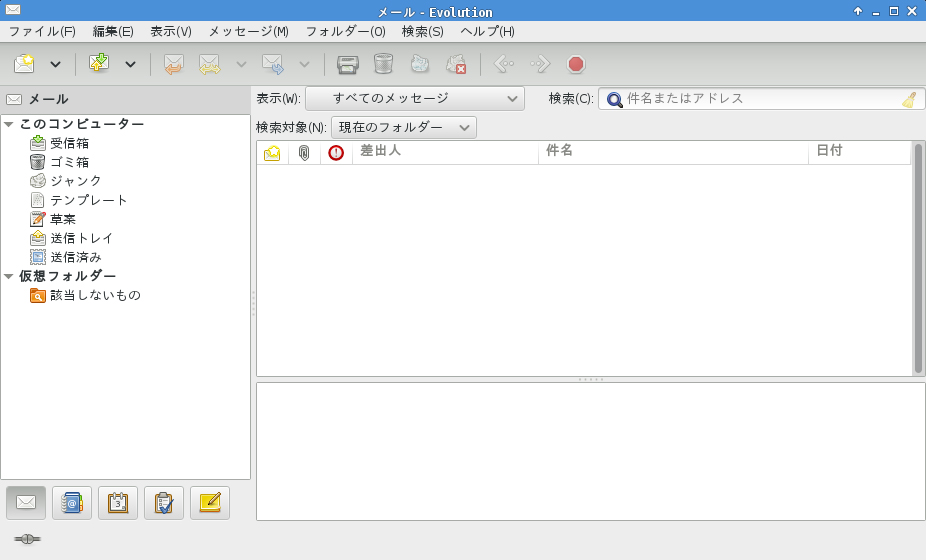Sort by the 差出人 column header

pos(444,152)
